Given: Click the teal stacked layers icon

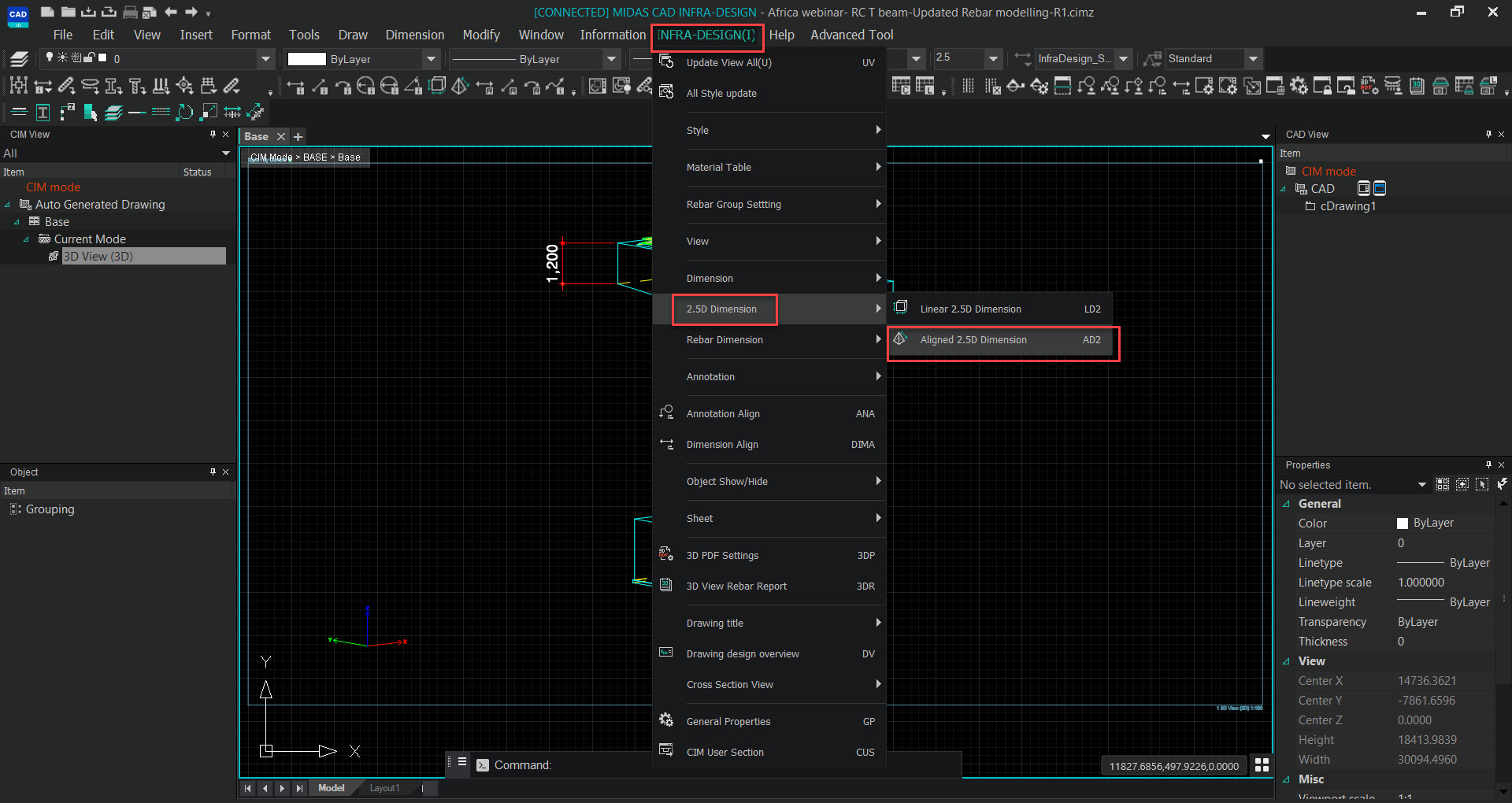Looking at the screenshot, I should pyautogui.click(x=113, y=113).
